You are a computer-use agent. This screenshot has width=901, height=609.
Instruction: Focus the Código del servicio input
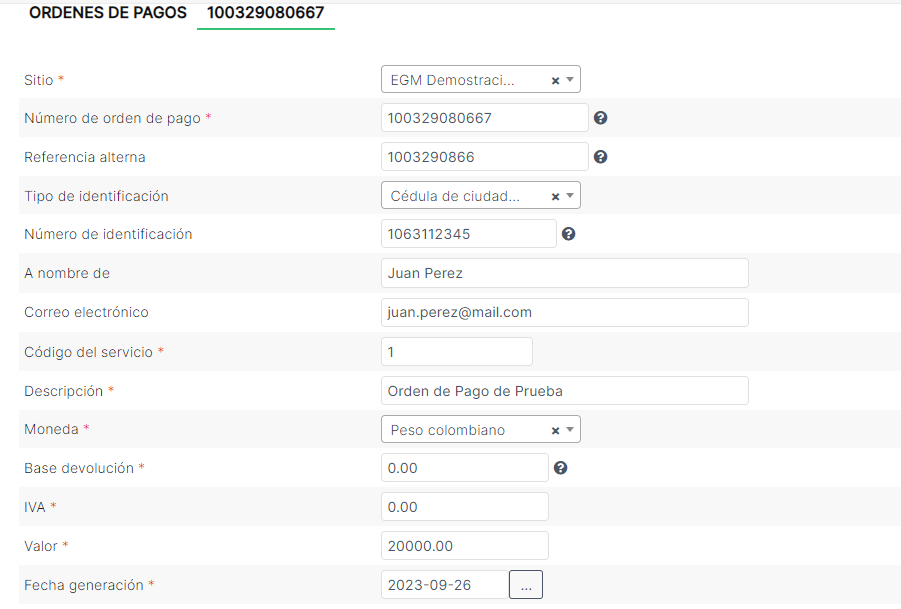coord(456,352)
